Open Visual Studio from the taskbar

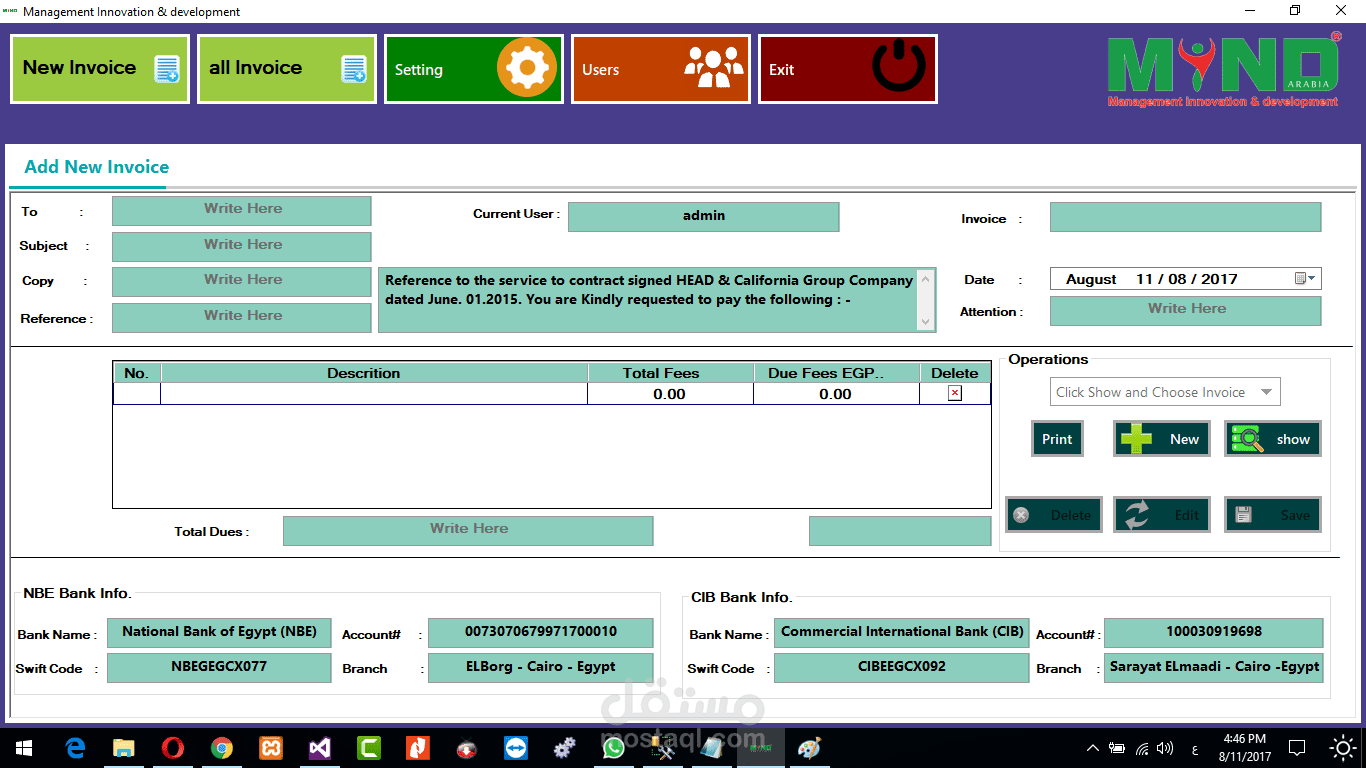click(x=320, y=747)
